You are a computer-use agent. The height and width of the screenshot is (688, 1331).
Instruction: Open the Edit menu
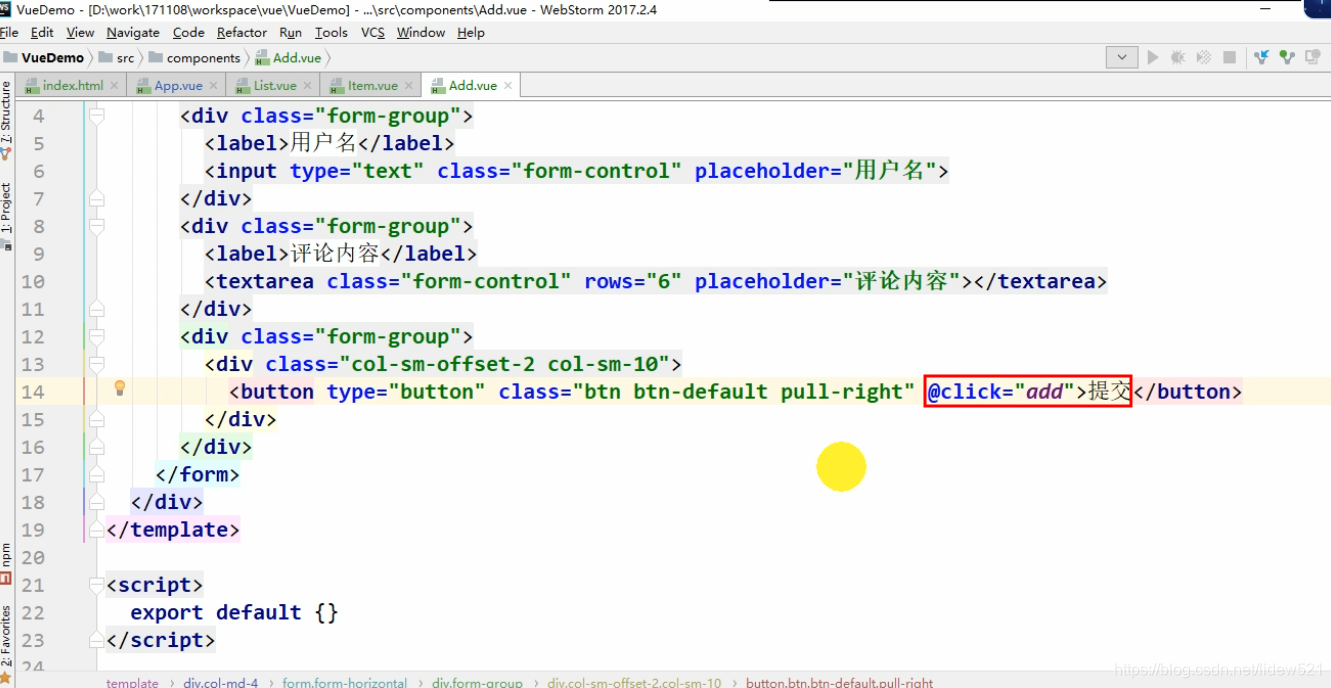[42, 33]
